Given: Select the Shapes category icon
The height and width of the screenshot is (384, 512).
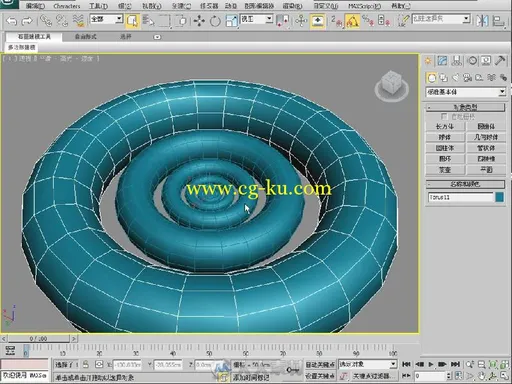Looking at the screenshot, I should point(444,78).
